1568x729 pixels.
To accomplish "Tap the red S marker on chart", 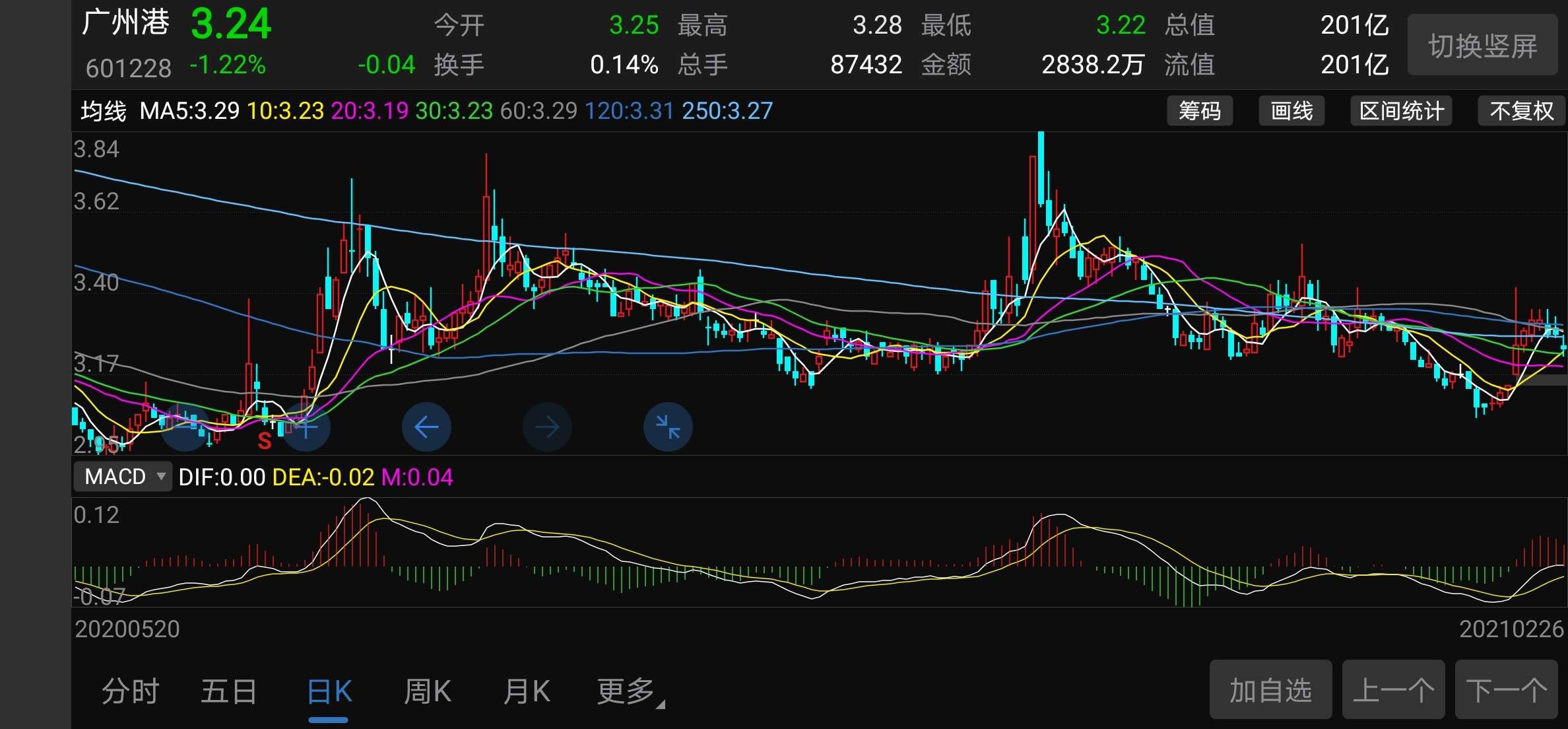I will coord(265,440).
